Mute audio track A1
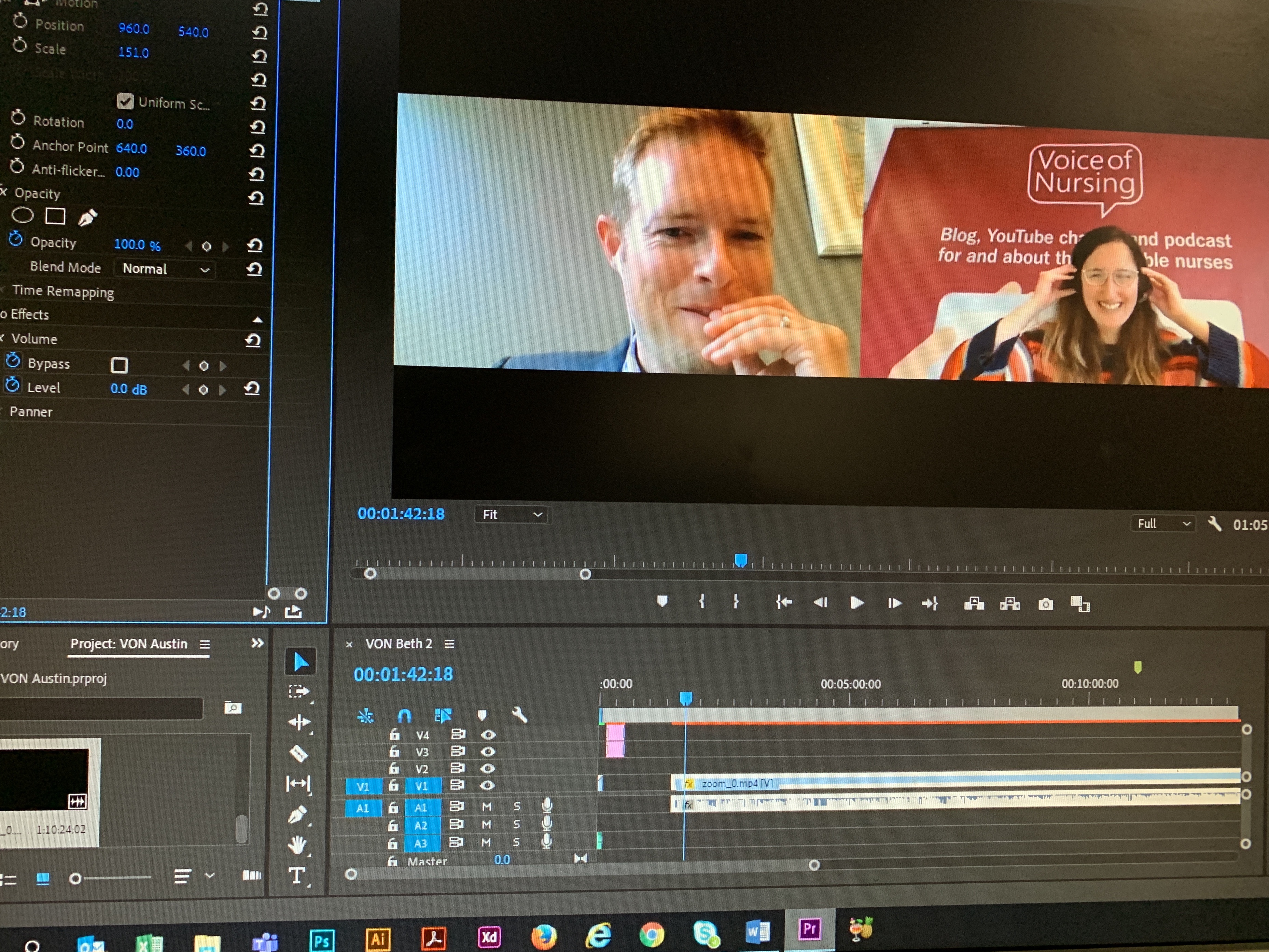This screenshot has width=1269, height=952. [487, 806]
